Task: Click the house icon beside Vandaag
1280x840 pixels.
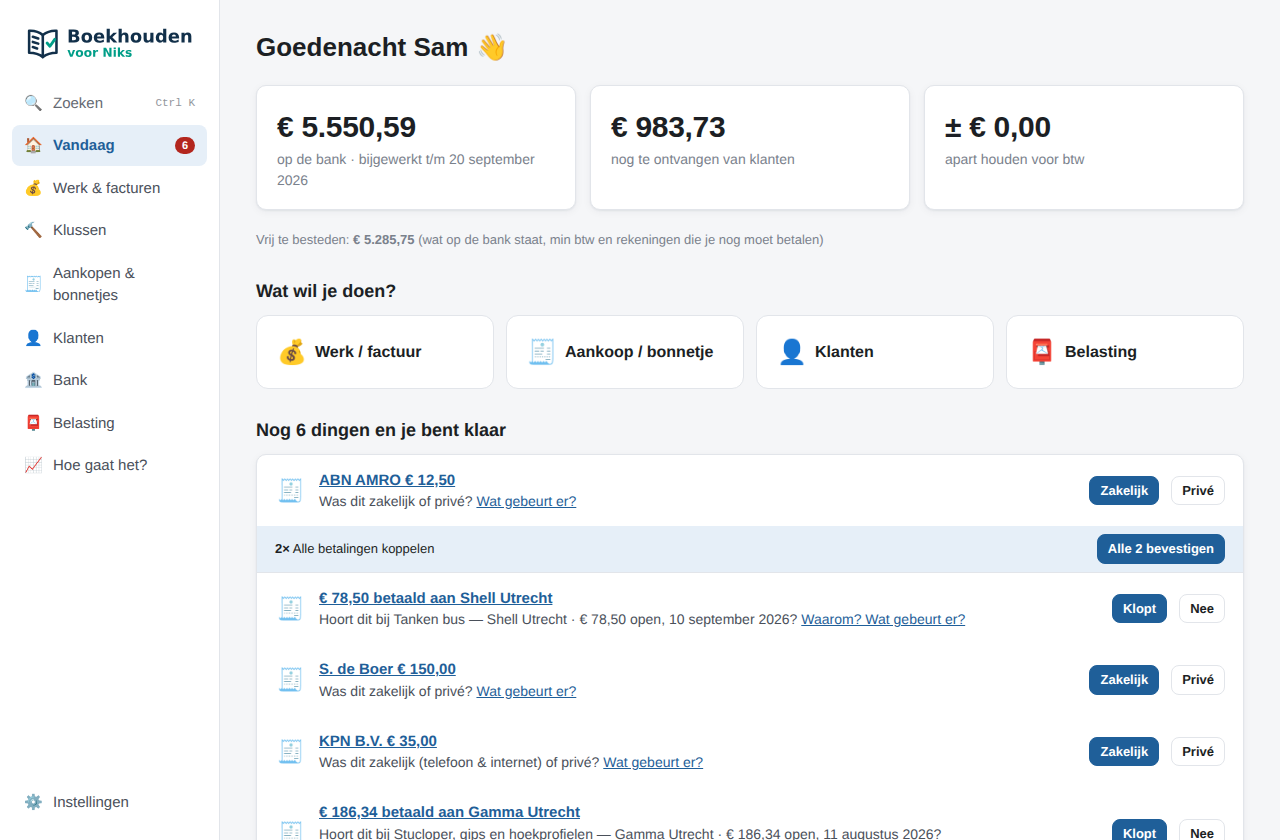Action: 33,145
